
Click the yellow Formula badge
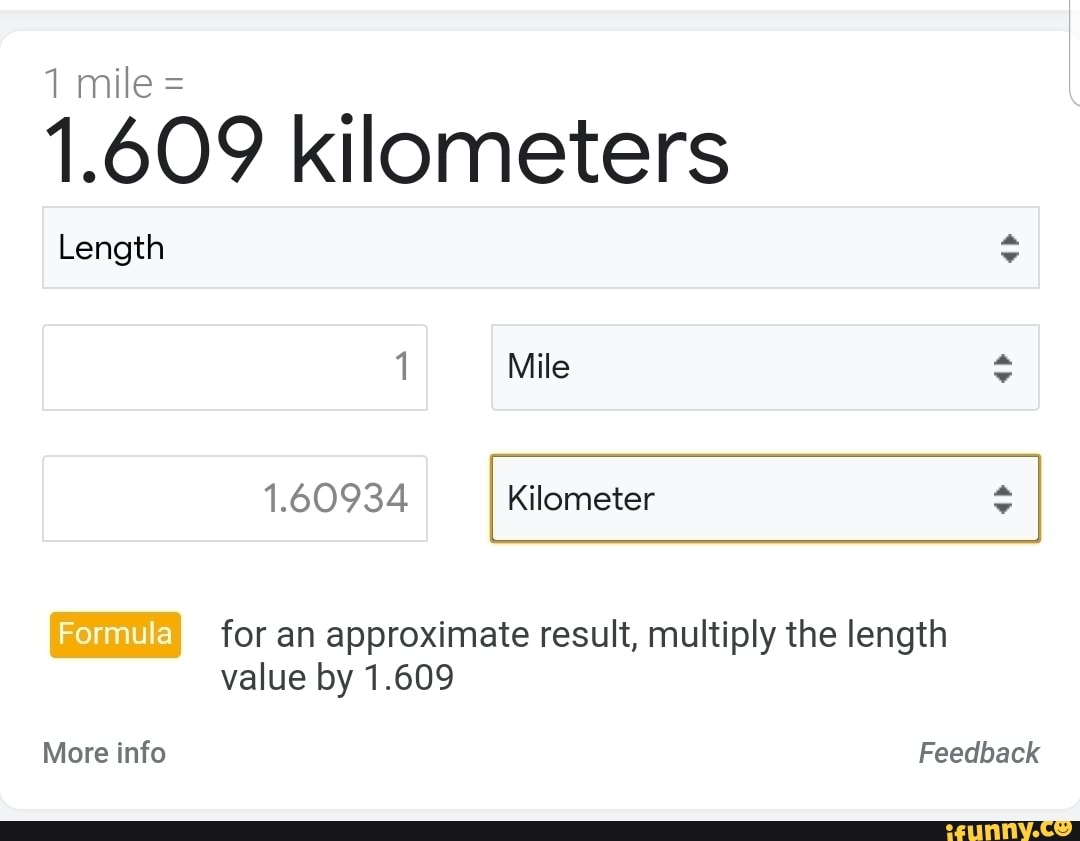[115, 634]
